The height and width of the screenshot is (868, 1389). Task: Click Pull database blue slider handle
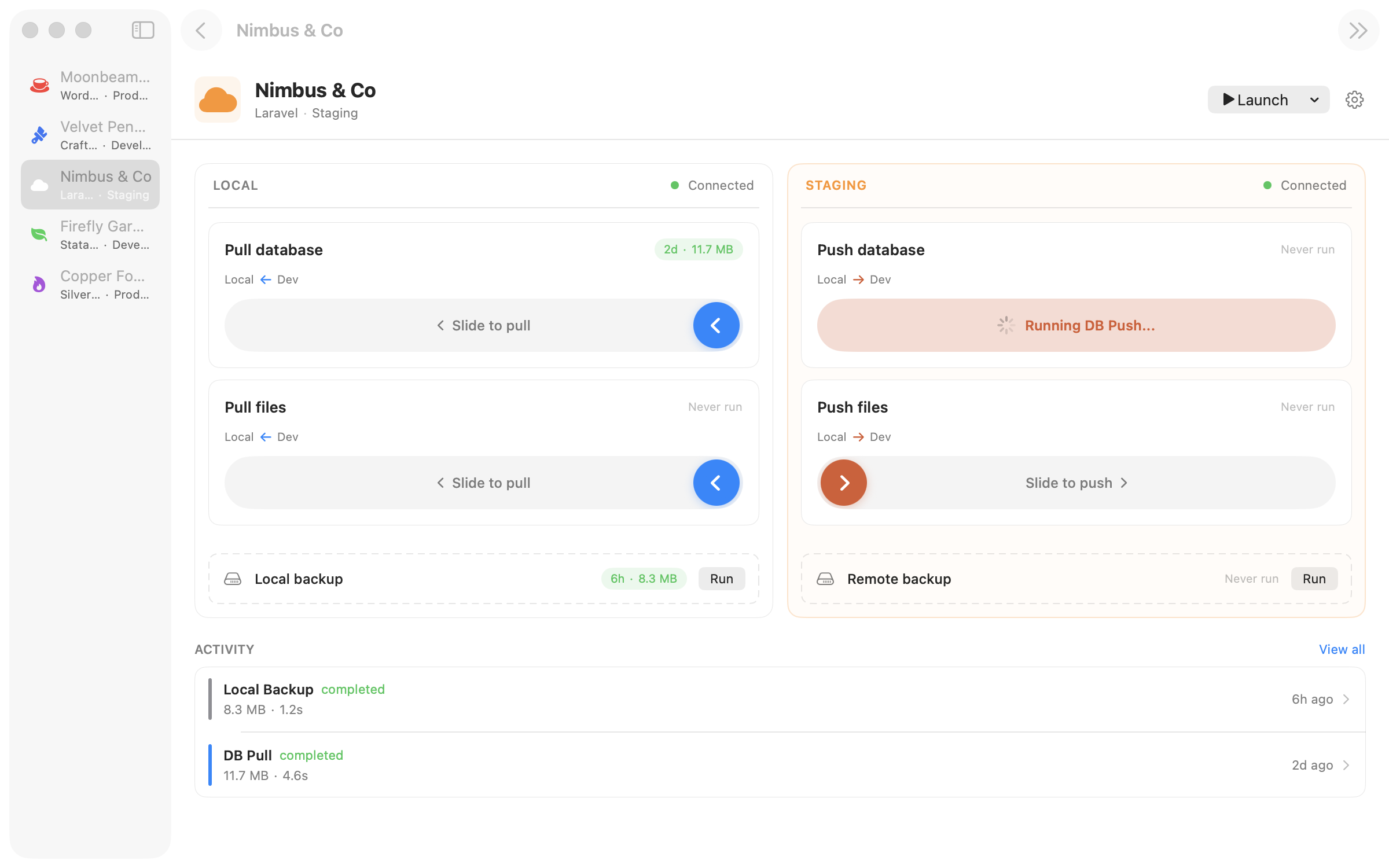[x=716, y=325]
